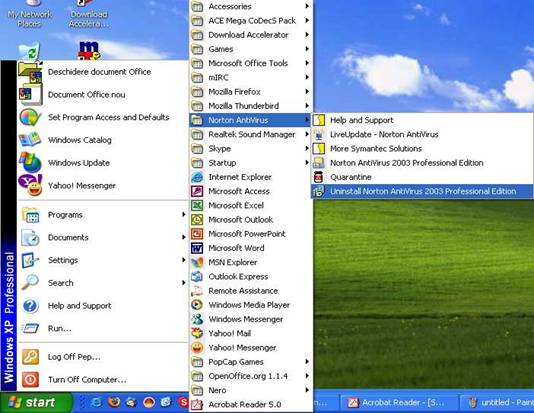This screenshot has height=413, width=534.
Task: Open the Settings menu entry
Action: tap(103, 260)
